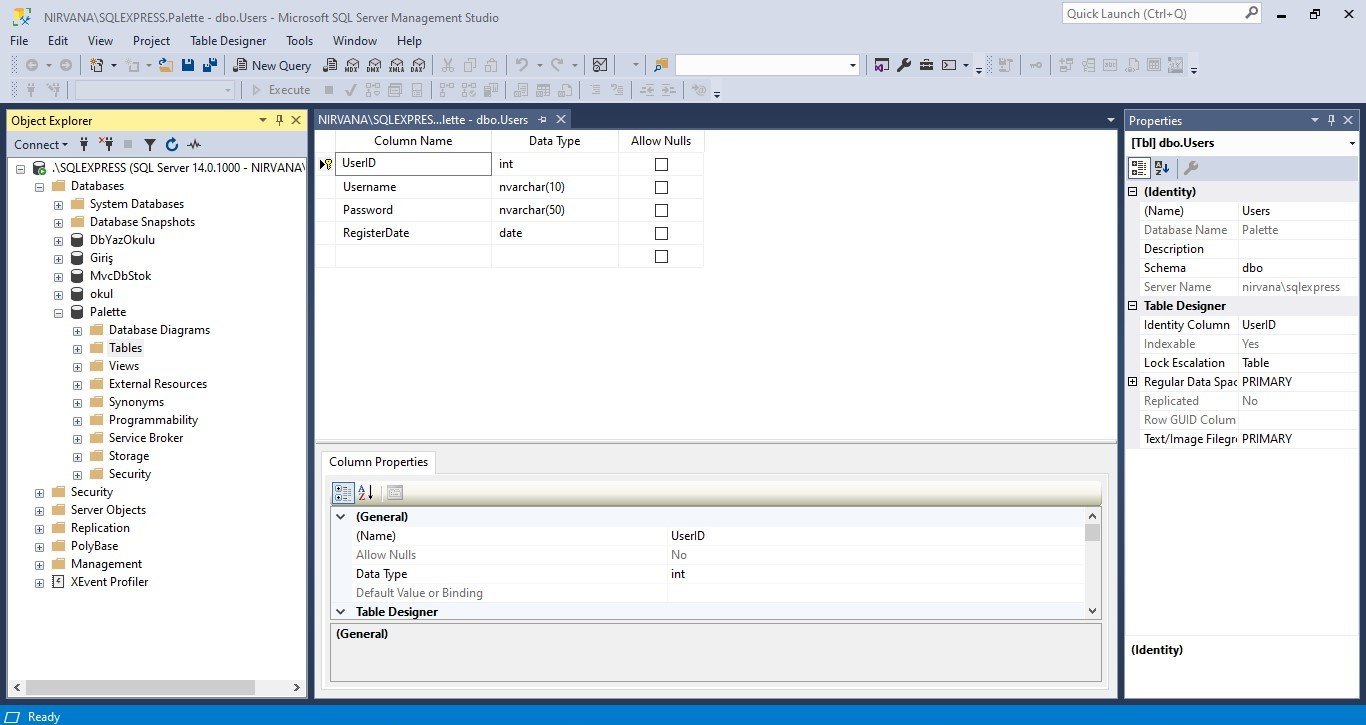The image size is (1366, 725).
Task: Open Analysis Services DAX Query icon
Action: pyautogui.click(x=418, y=65)
